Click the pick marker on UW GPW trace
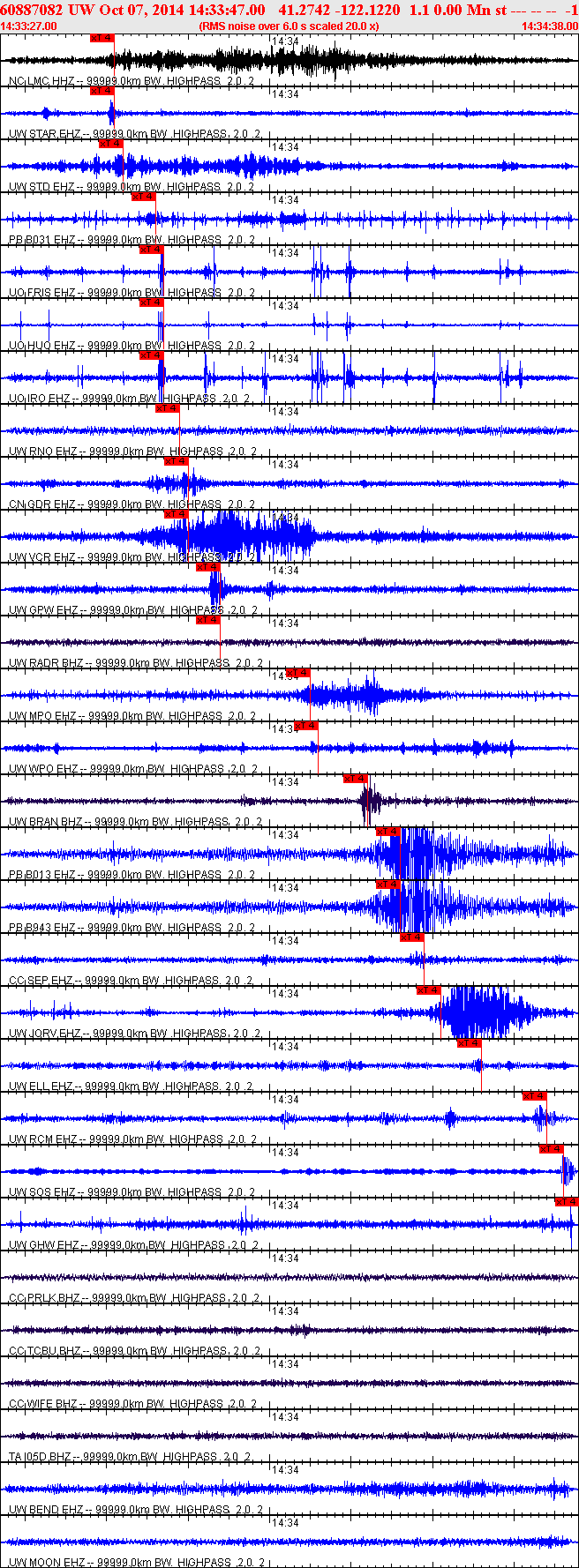579x1568 pixels. coord(208,567)
